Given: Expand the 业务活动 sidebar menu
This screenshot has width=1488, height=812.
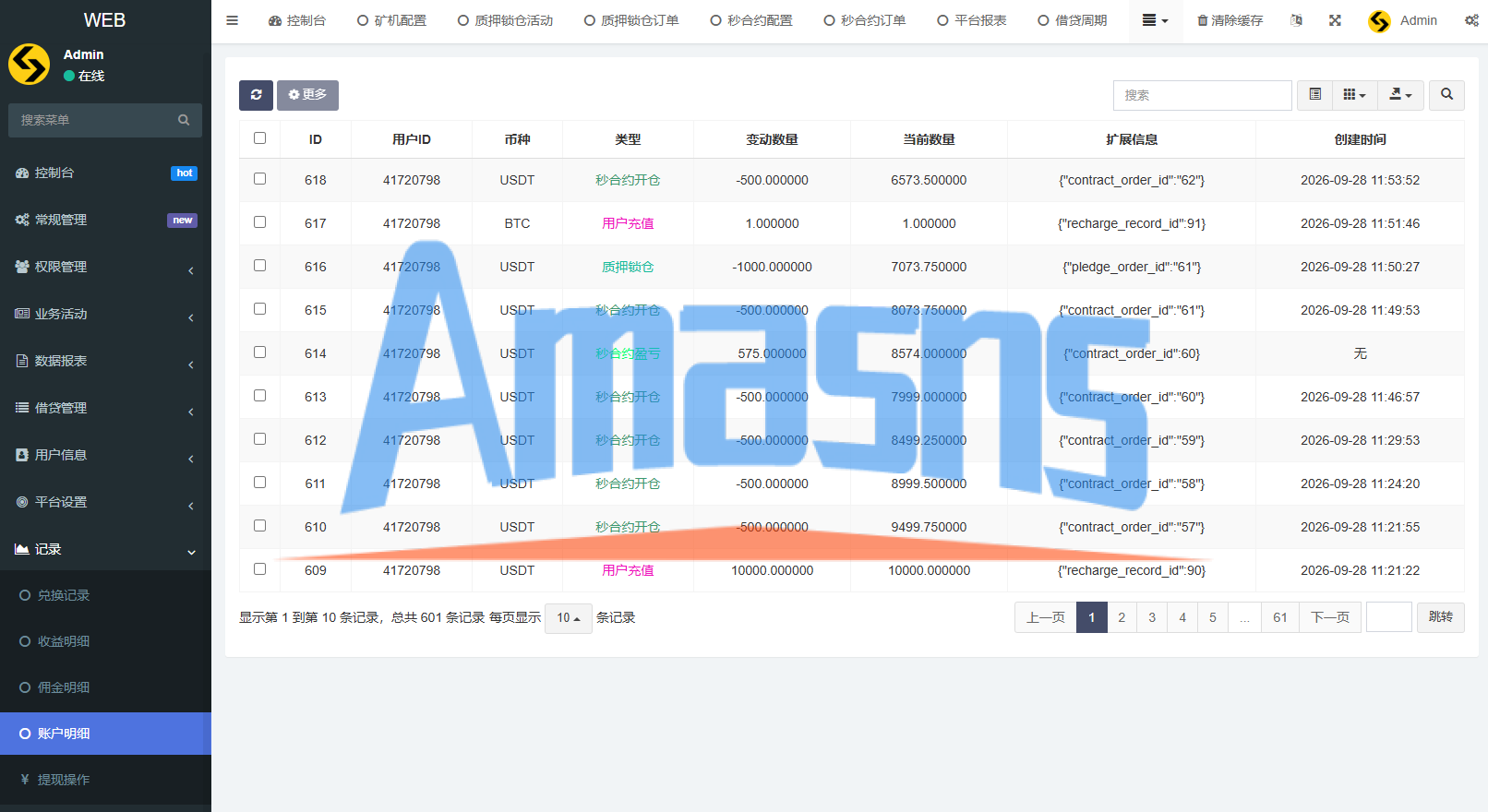Looking at the screenshot, I should 106,314.
